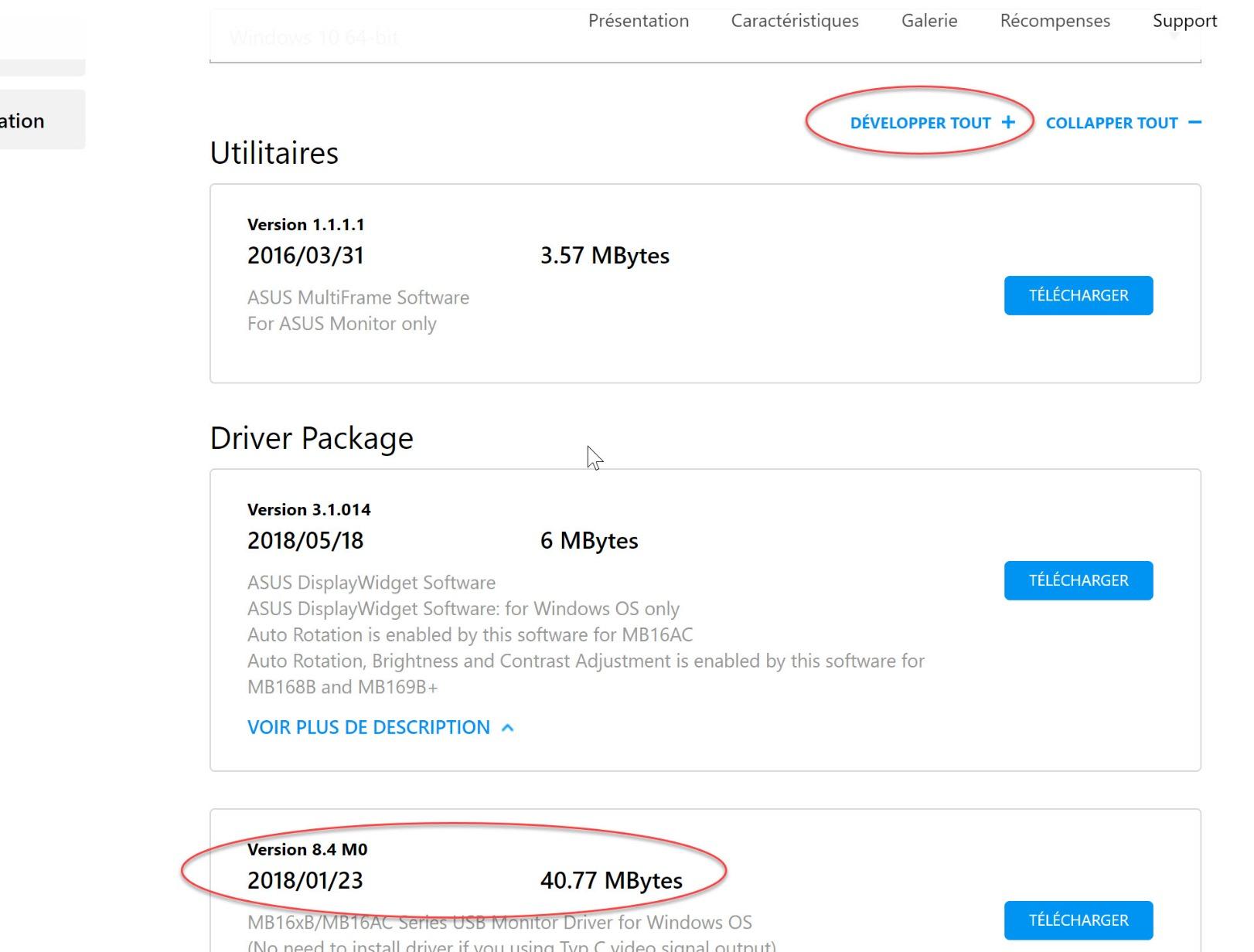Viewport: 1254px width, 952px height.
Task: Open the Support tab
Action: [1184, 21]
